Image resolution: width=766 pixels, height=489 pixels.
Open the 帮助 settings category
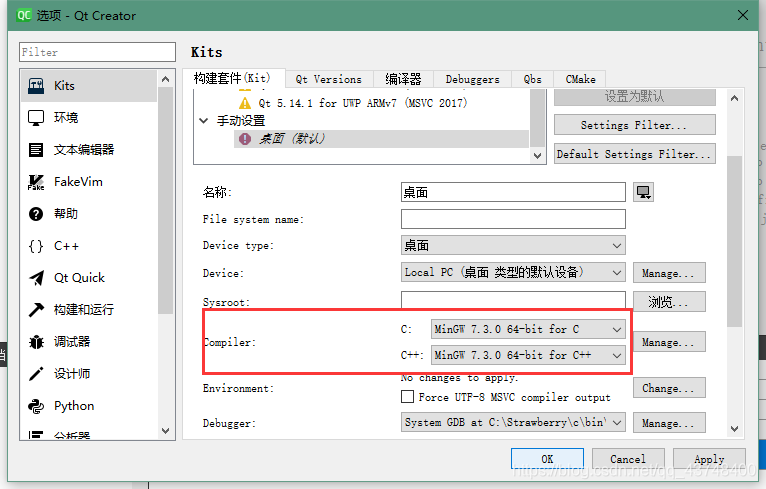pos(89,214)
